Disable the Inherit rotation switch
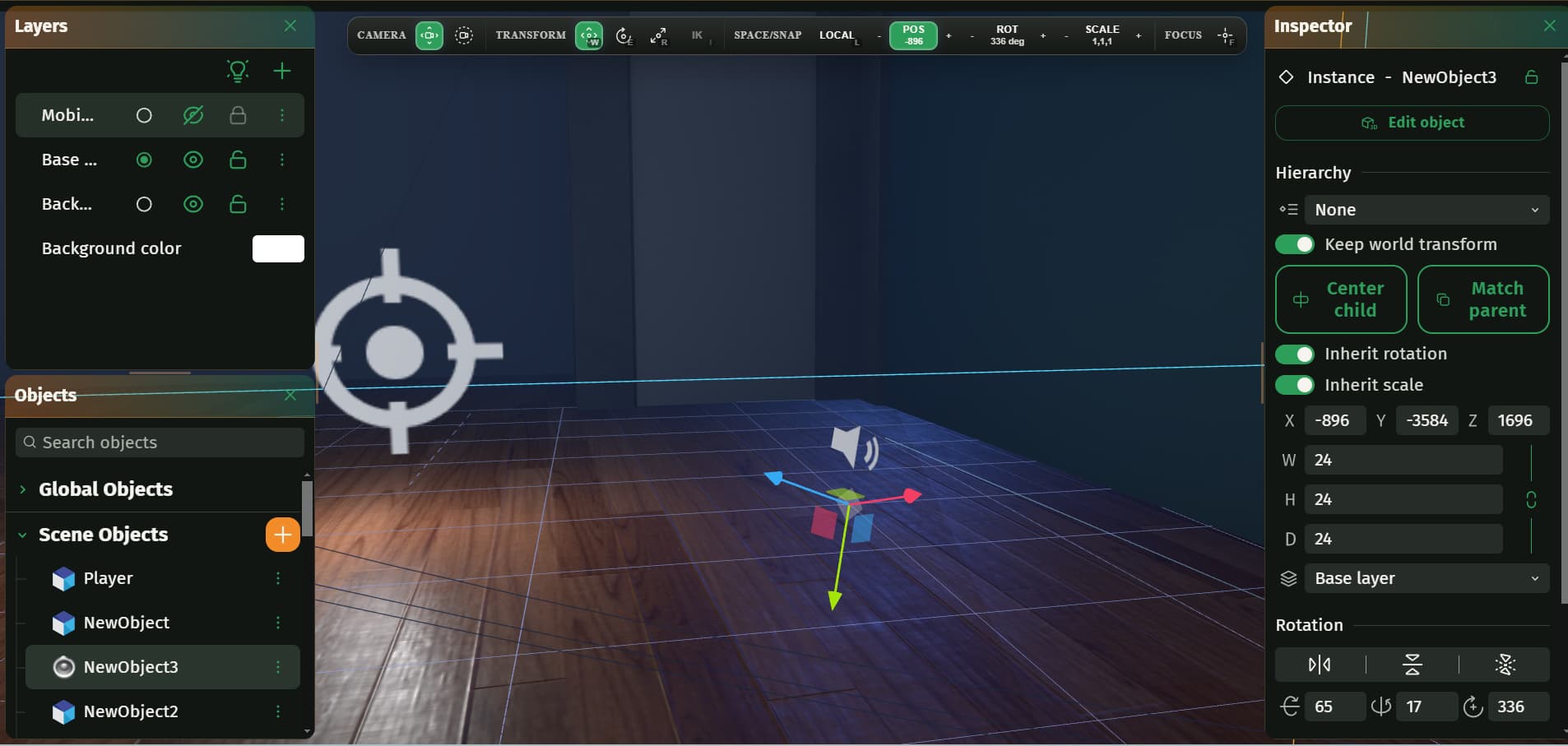Screen dimensions: 1568x746 1295,354
